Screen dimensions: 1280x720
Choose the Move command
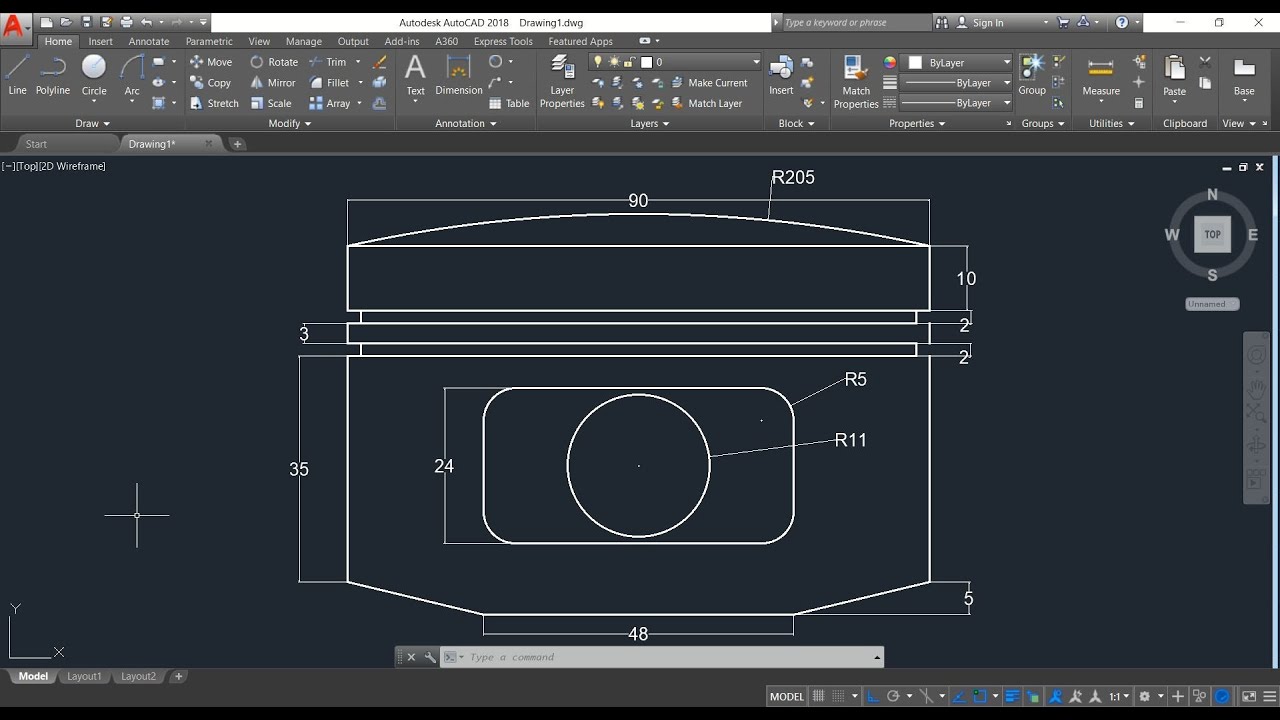[211, 62]
